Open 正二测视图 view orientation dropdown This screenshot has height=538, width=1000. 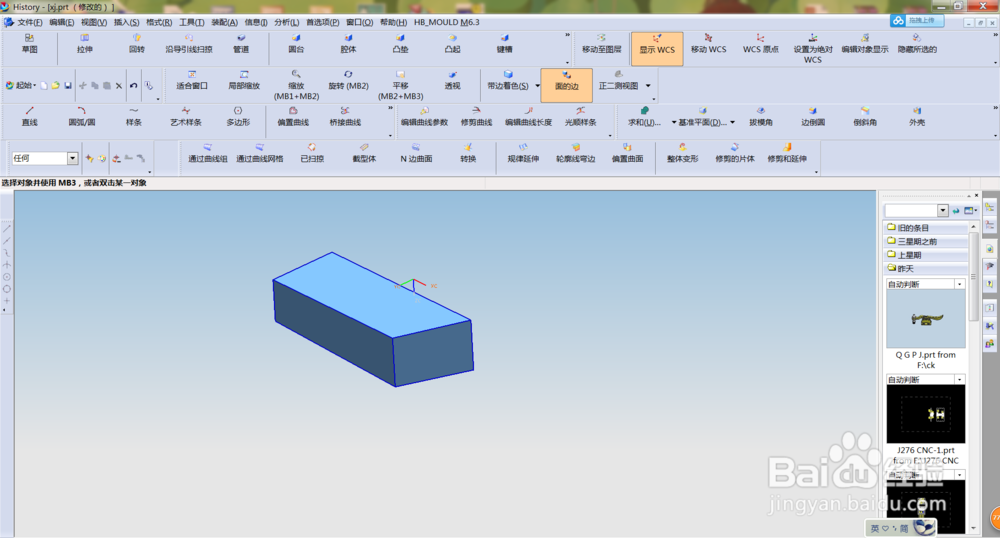point(648,85)
